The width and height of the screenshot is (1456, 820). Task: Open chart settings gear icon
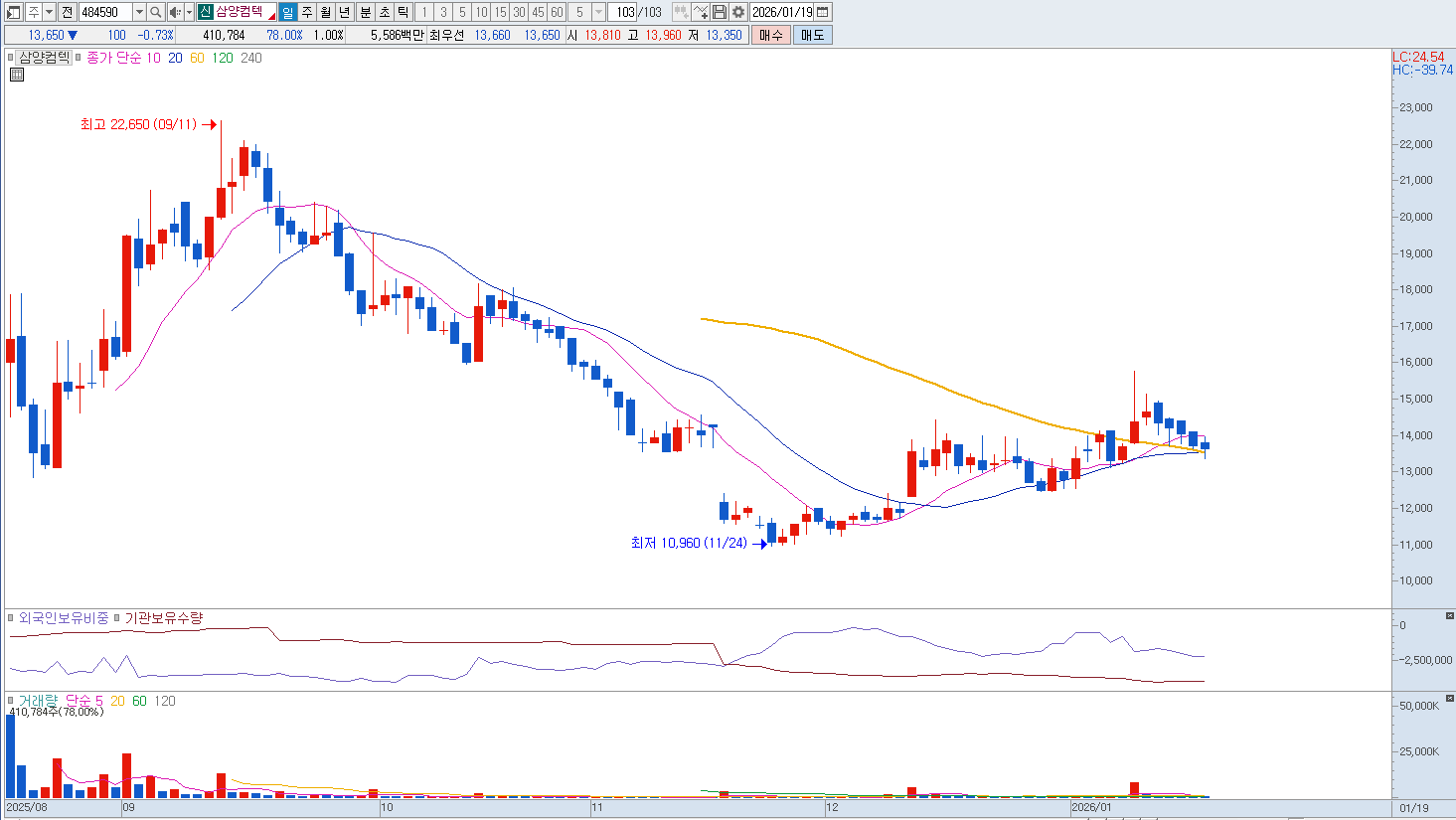[x=738, y=12]
